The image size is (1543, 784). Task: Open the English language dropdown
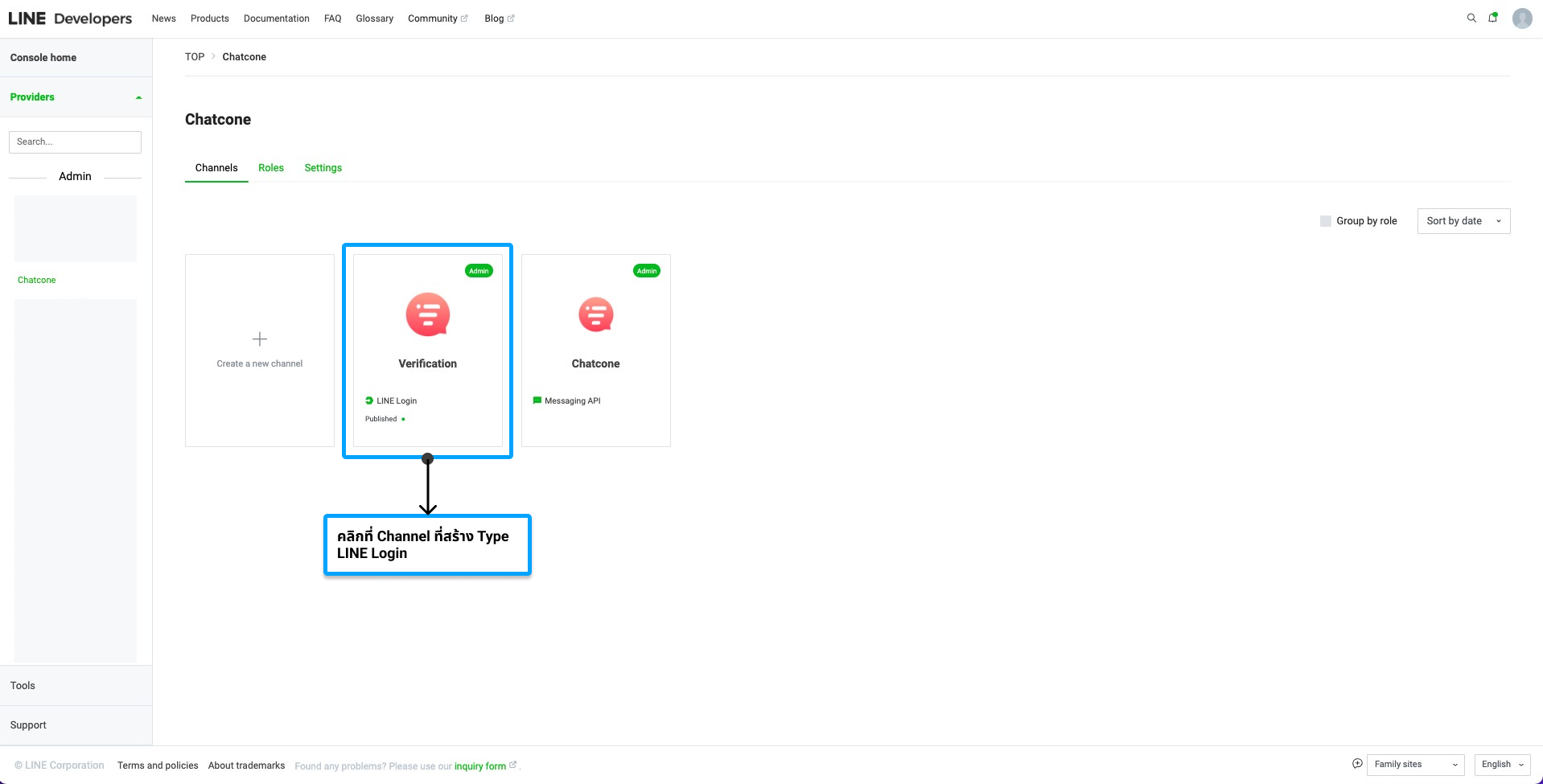(x=1502, y=765)
